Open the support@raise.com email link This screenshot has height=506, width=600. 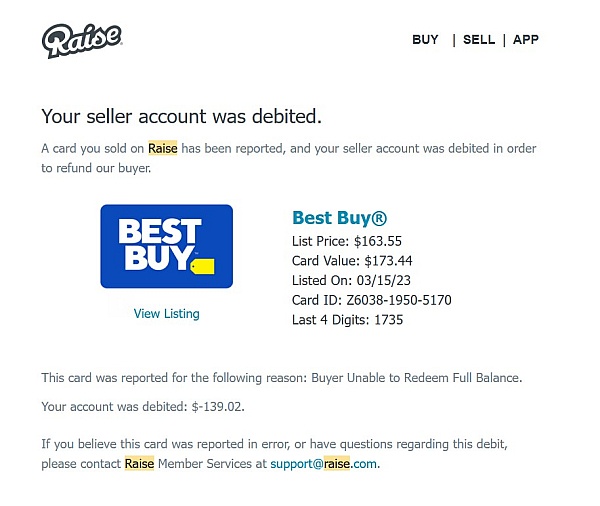323,464
